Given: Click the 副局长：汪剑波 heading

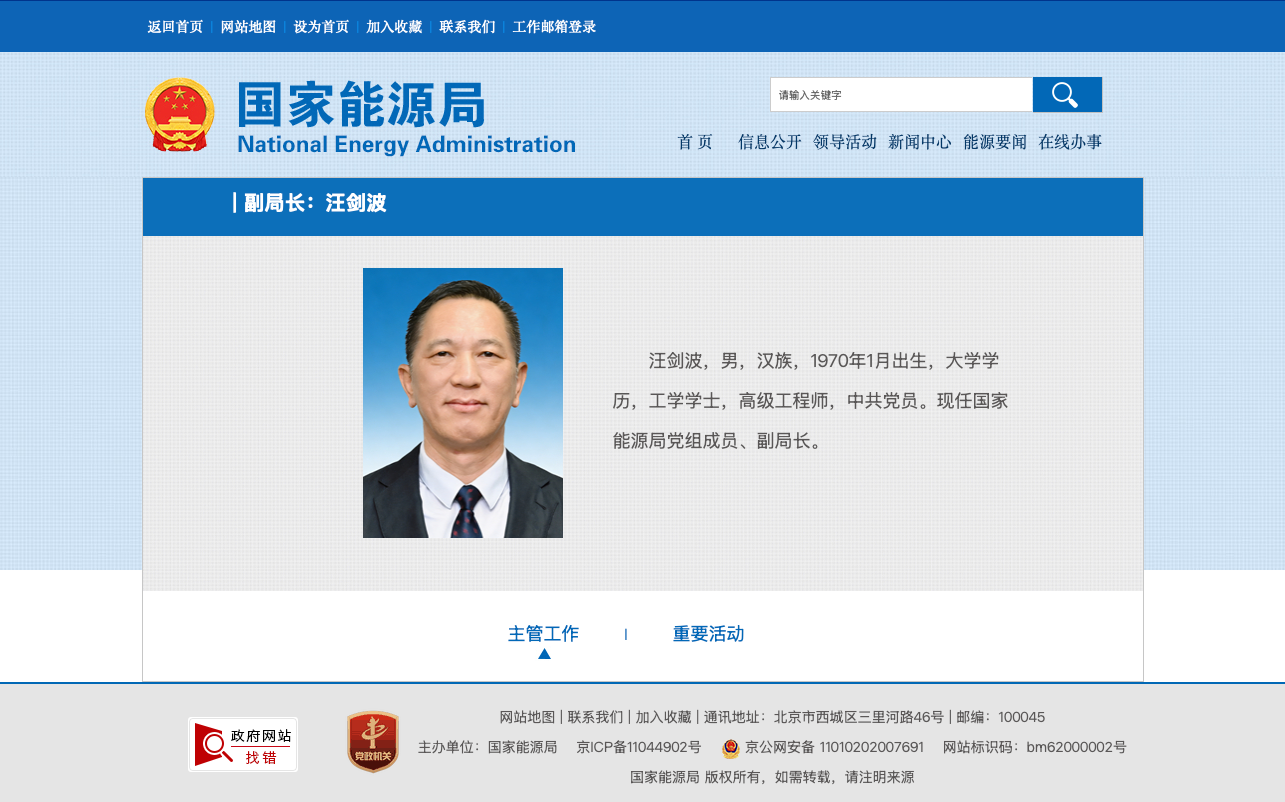Looking at the screenshot, I should tap(315, 203).
